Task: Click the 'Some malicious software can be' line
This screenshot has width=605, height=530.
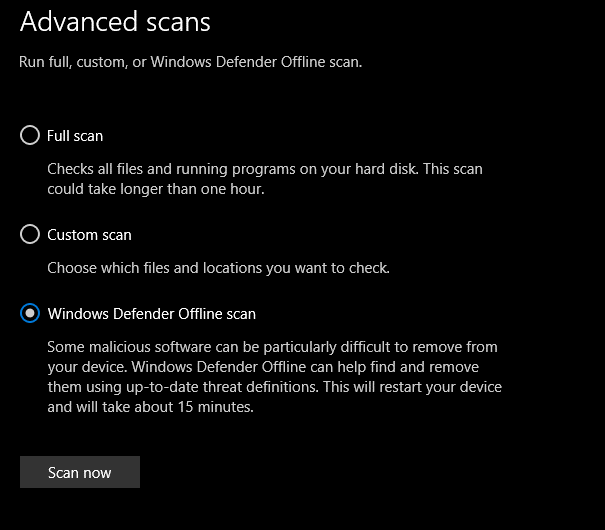Action: [x=272, y=347]
